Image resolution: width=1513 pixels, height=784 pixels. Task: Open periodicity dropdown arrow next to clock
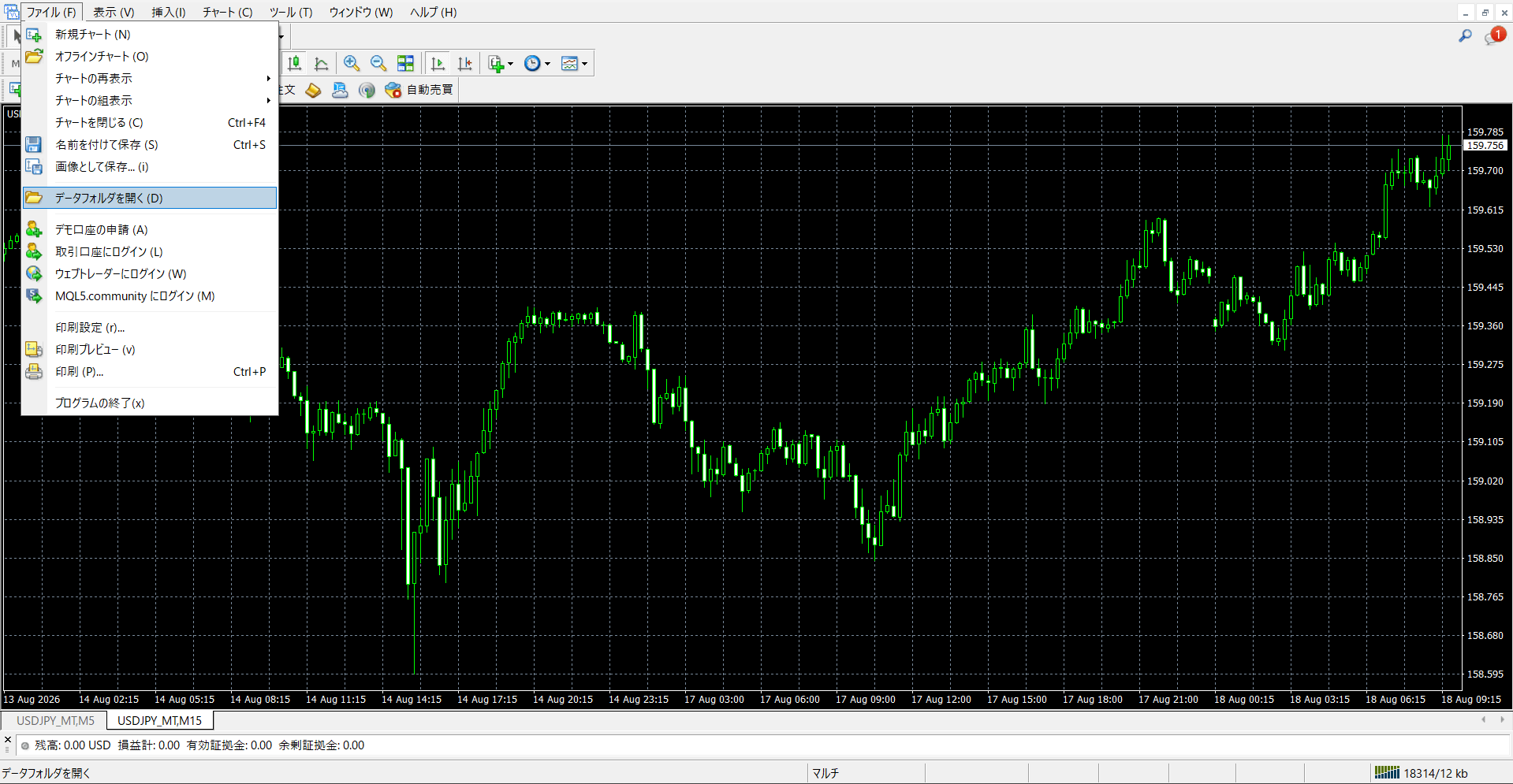pos(548,64)
